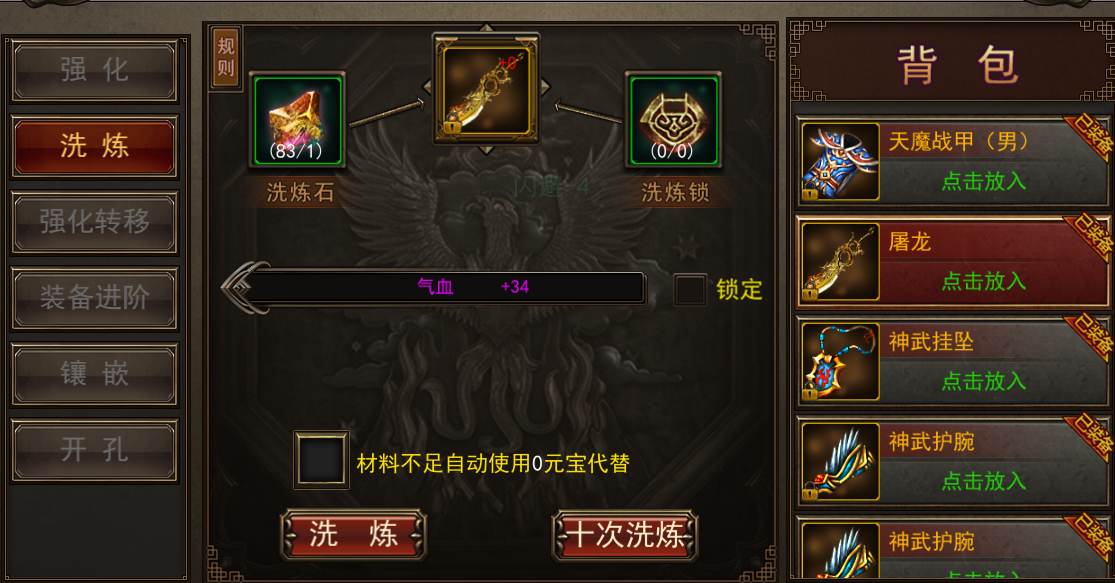Enable the 锁定 lock checkbox

690,289
